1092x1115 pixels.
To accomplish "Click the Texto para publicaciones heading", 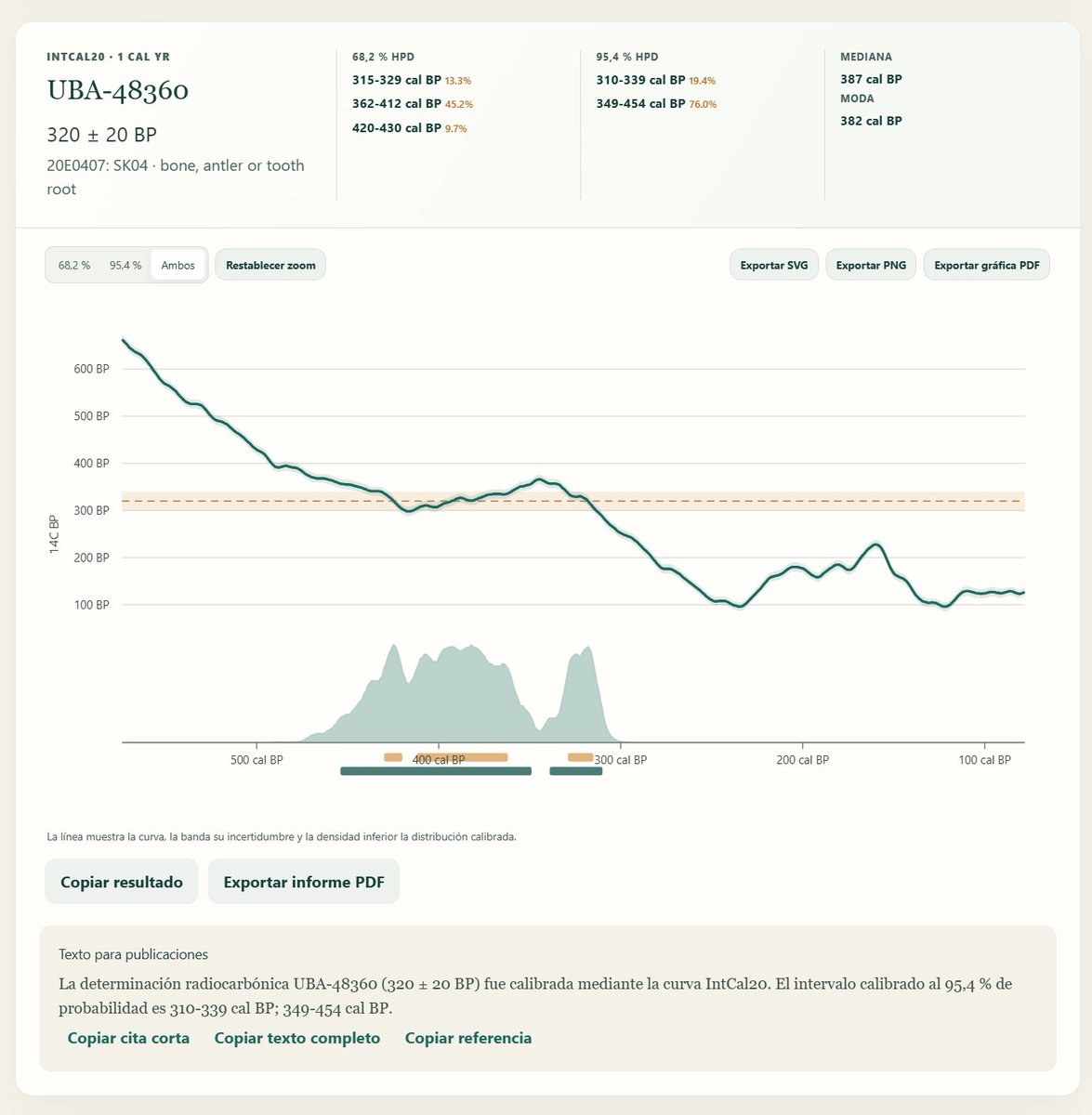I will (133, 954).
